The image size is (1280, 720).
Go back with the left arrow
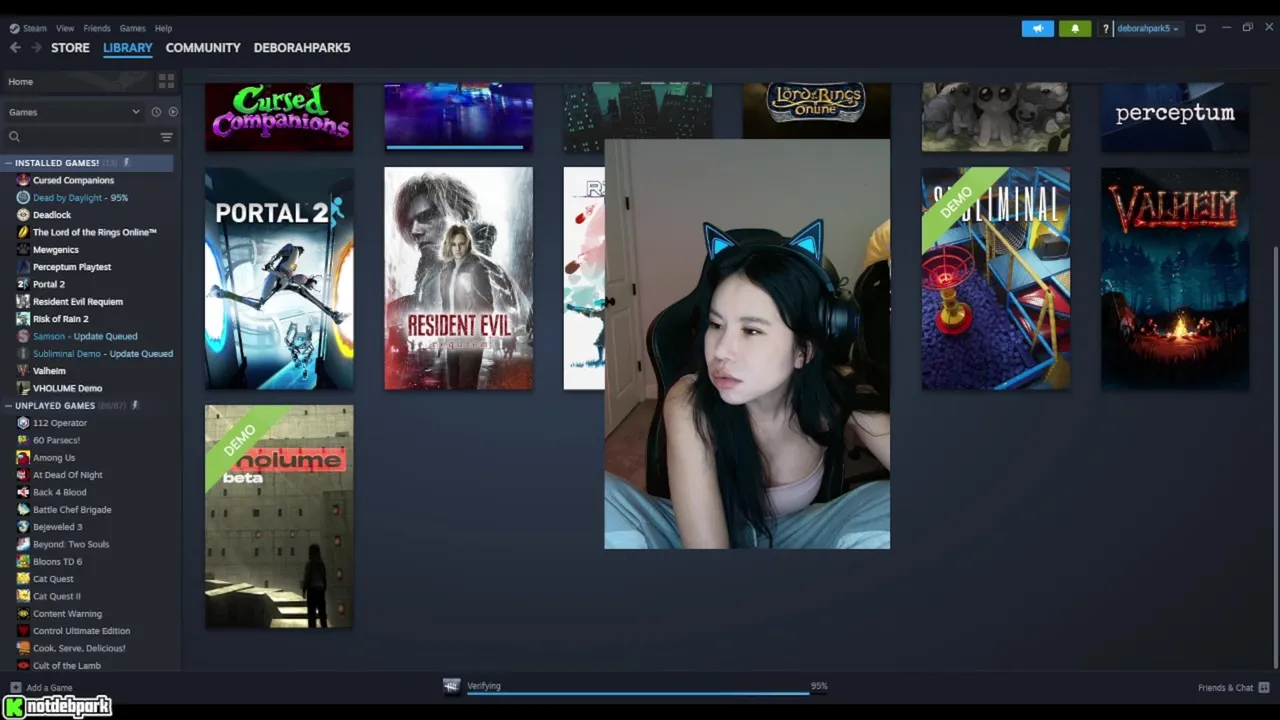15,47
